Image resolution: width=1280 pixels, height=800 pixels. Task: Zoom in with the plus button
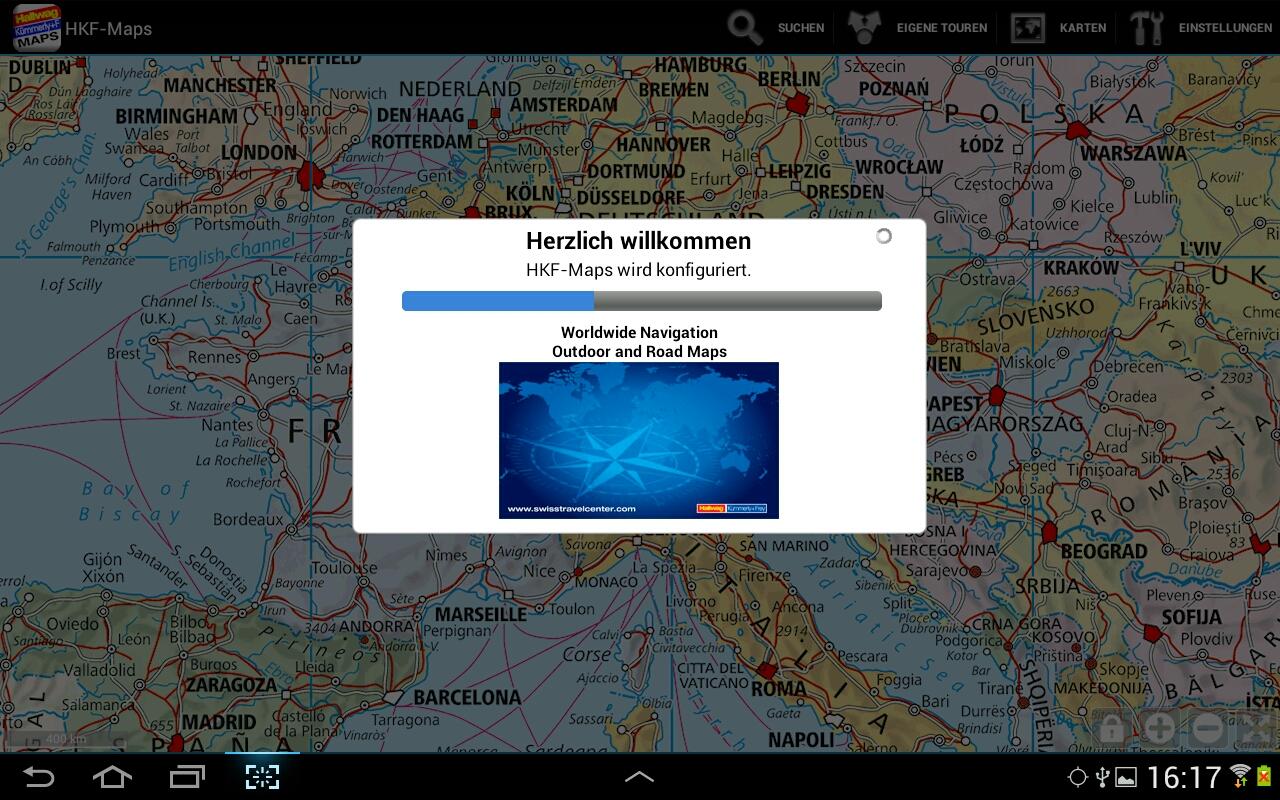pos(1159,728)
